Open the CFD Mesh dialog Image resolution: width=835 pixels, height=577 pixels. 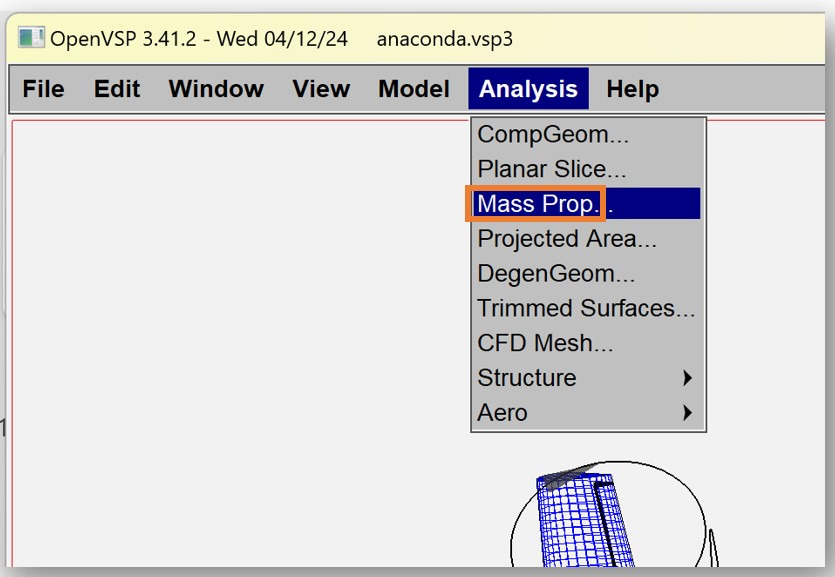(545, 343)
